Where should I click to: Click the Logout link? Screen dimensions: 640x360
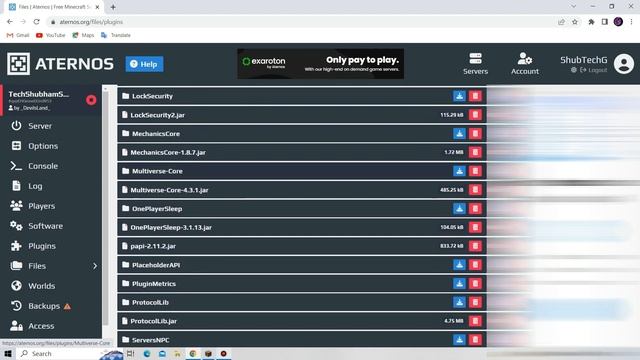click(593, 70)
